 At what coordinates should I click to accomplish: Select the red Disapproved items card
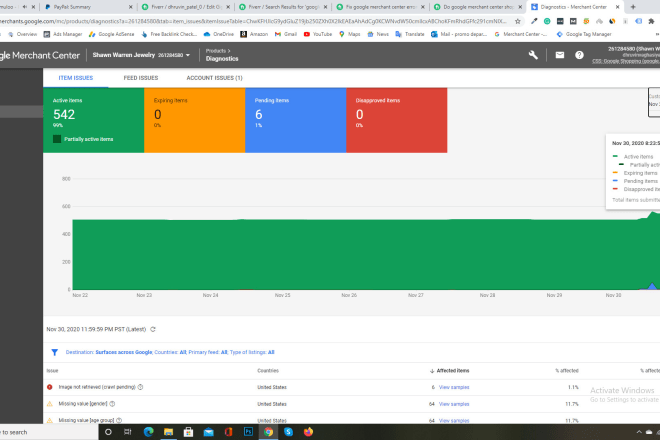[397, 120]
